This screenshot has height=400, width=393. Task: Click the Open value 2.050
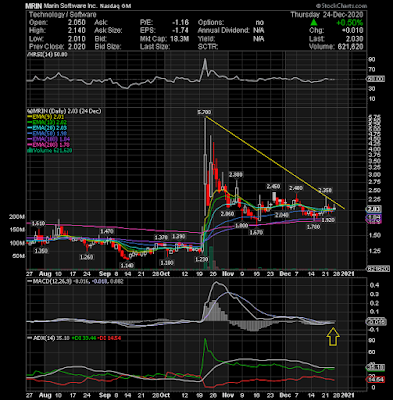click(76, 22)
